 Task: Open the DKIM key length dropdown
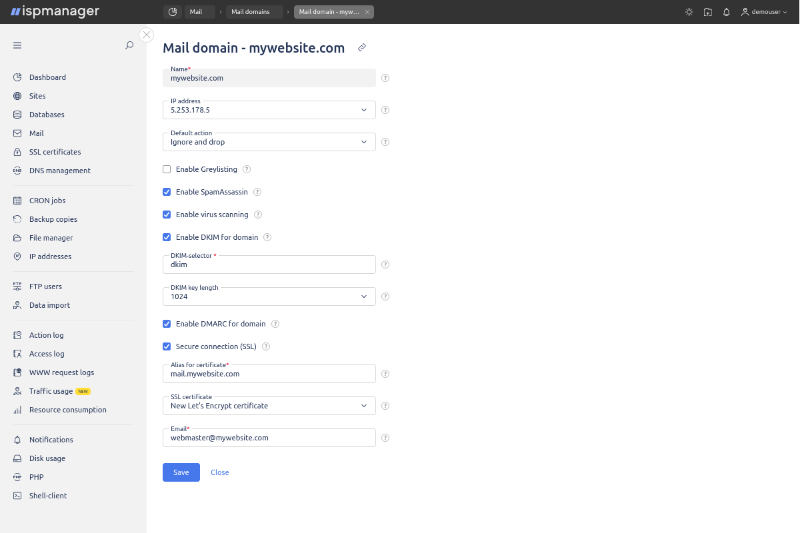click(x=268, y=297)
